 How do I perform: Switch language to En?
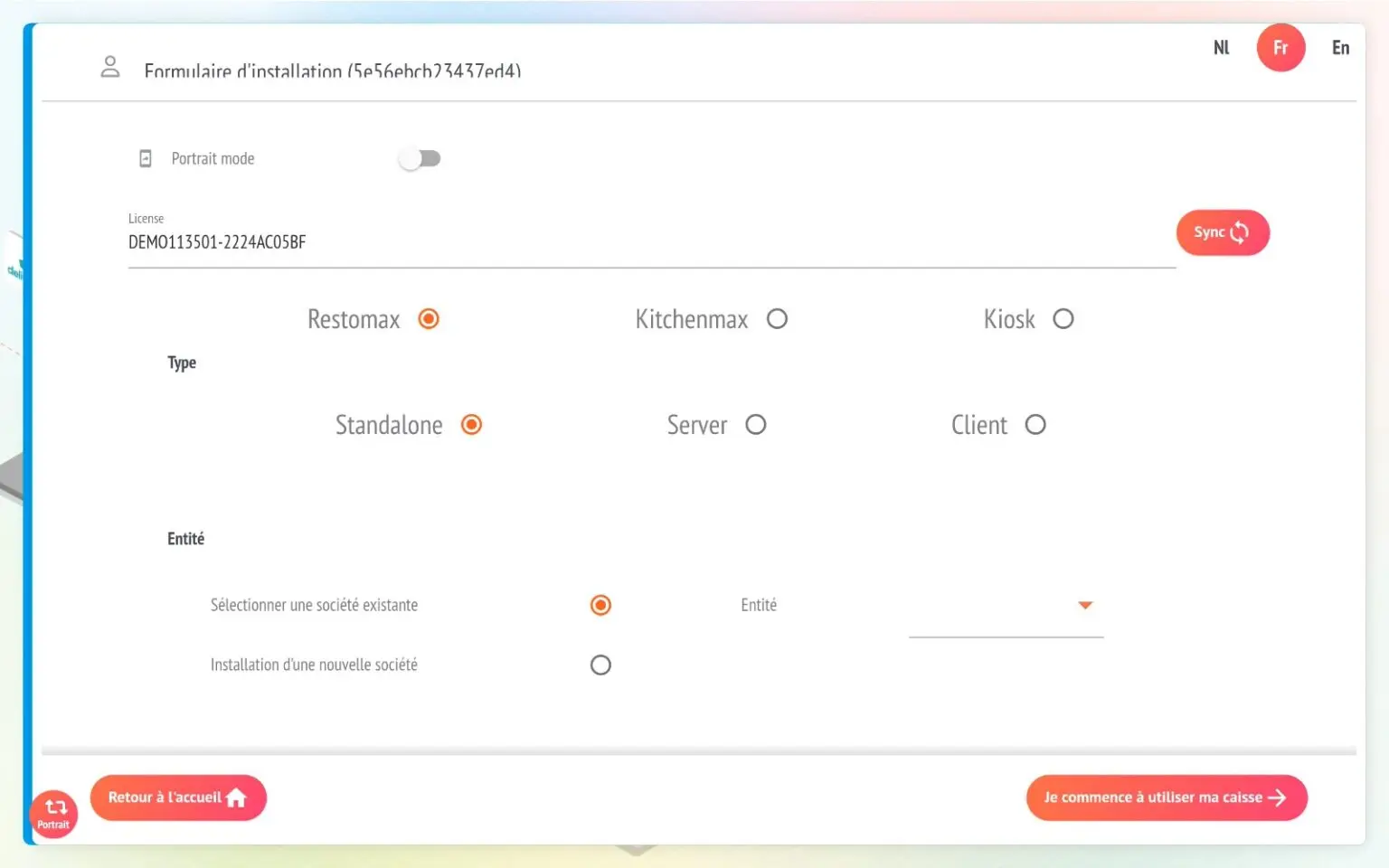[x=1340, y=48]
